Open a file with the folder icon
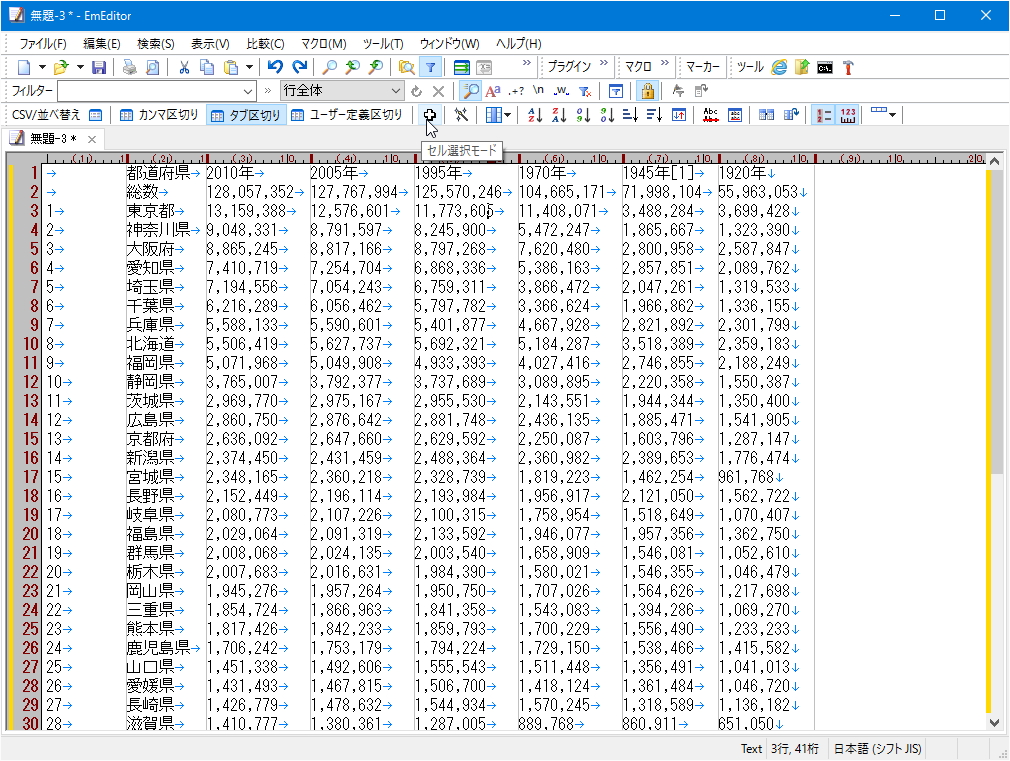The height and width of the screenshot is (761, 1010). (61, 67)
